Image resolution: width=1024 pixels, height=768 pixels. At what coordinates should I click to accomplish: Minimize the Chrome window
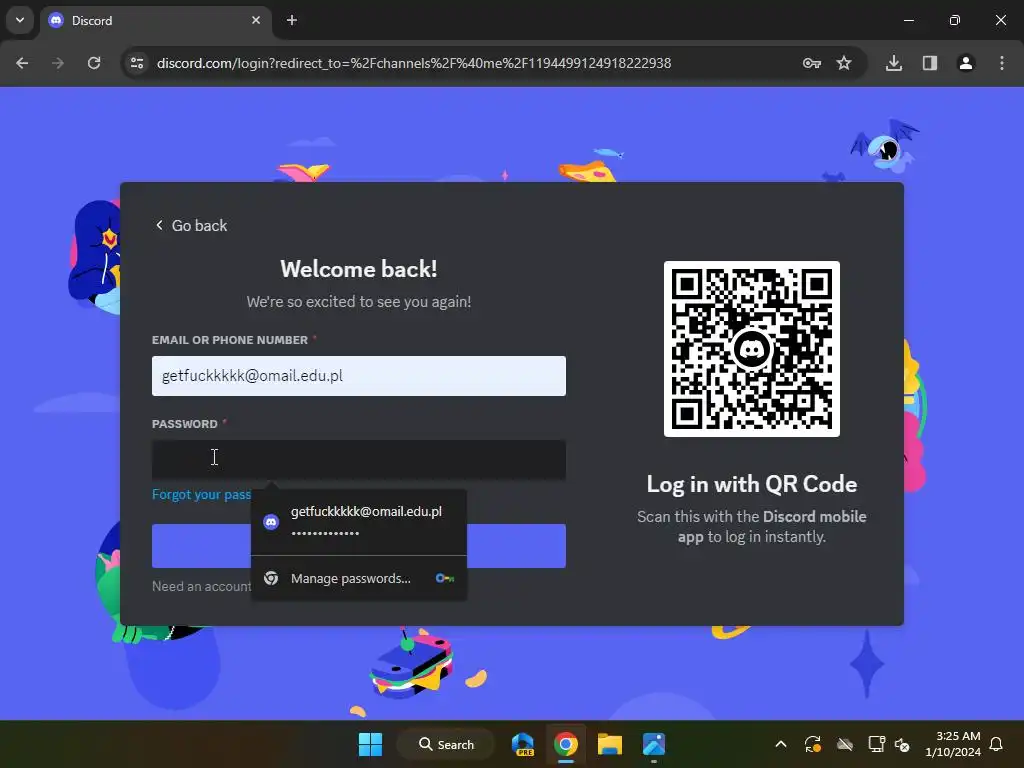(x=908, y=20)
